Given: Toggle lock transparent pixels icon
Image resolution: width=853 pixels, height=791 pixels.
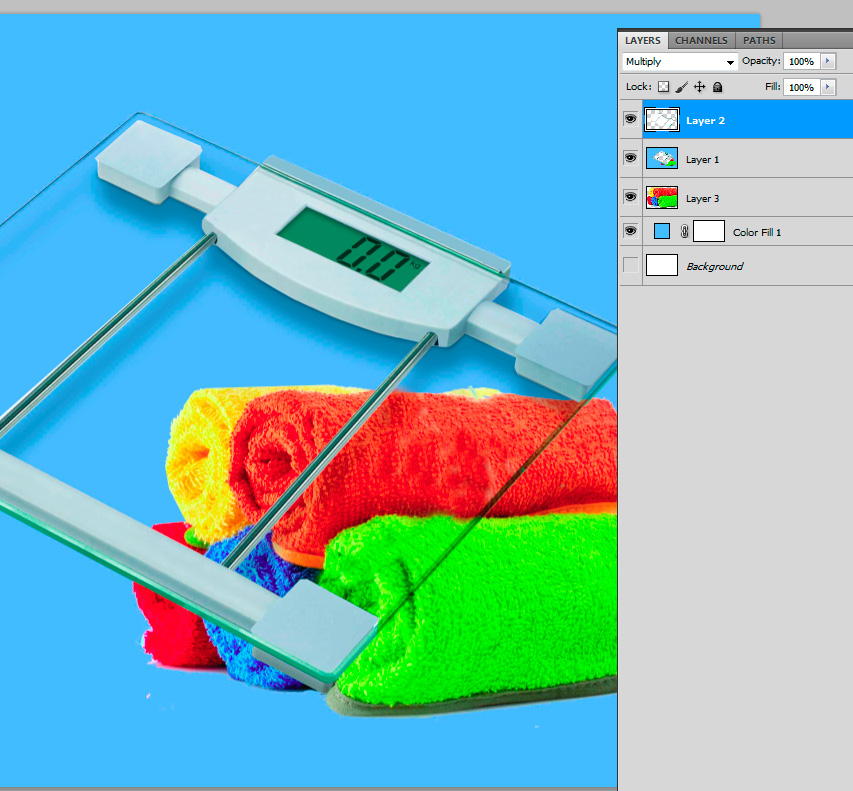Looking at the screenshot, I should 663,87.
